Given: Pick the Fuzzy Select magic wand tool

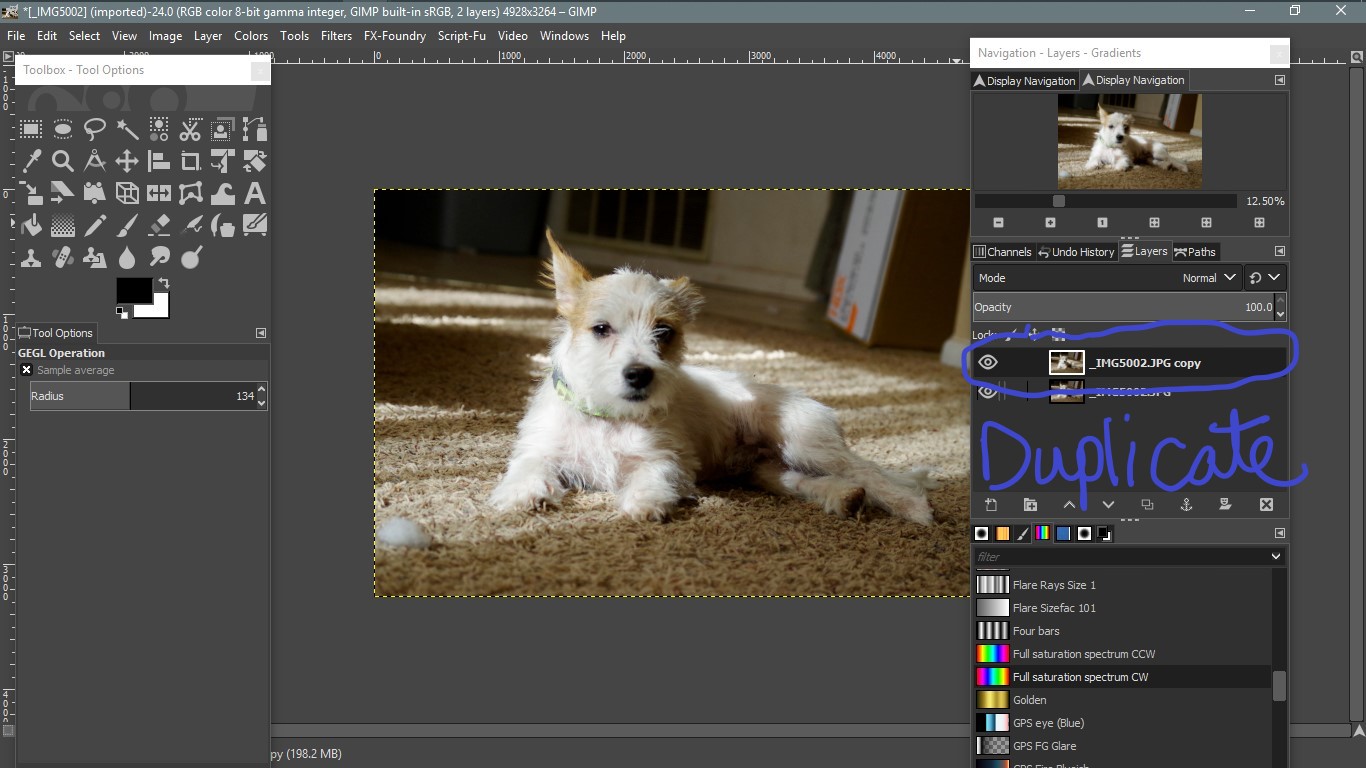Looking at the screenshot, I should (x=127, y=129).
